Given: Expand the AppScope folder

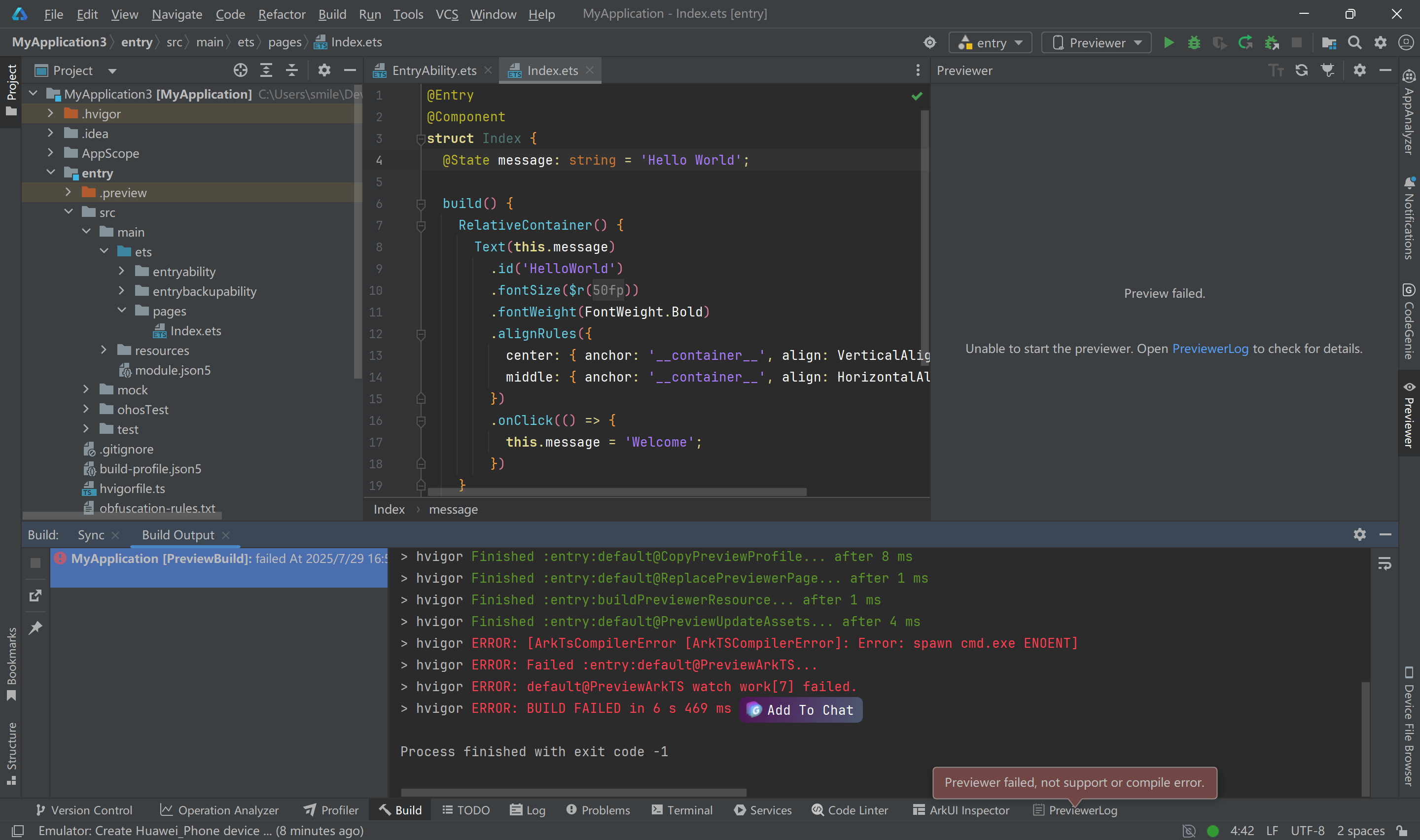Looking at the screenshot, I should coord(50,153).
